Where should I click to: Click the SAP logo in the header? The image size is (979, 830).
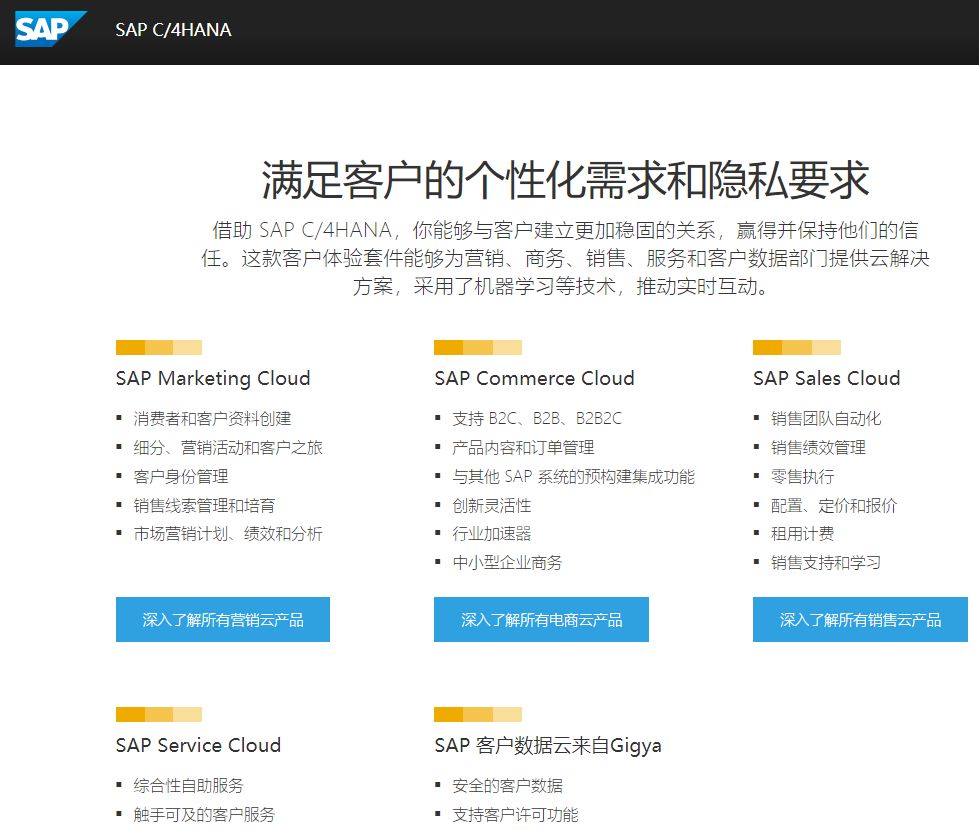(x=51, y=29)
